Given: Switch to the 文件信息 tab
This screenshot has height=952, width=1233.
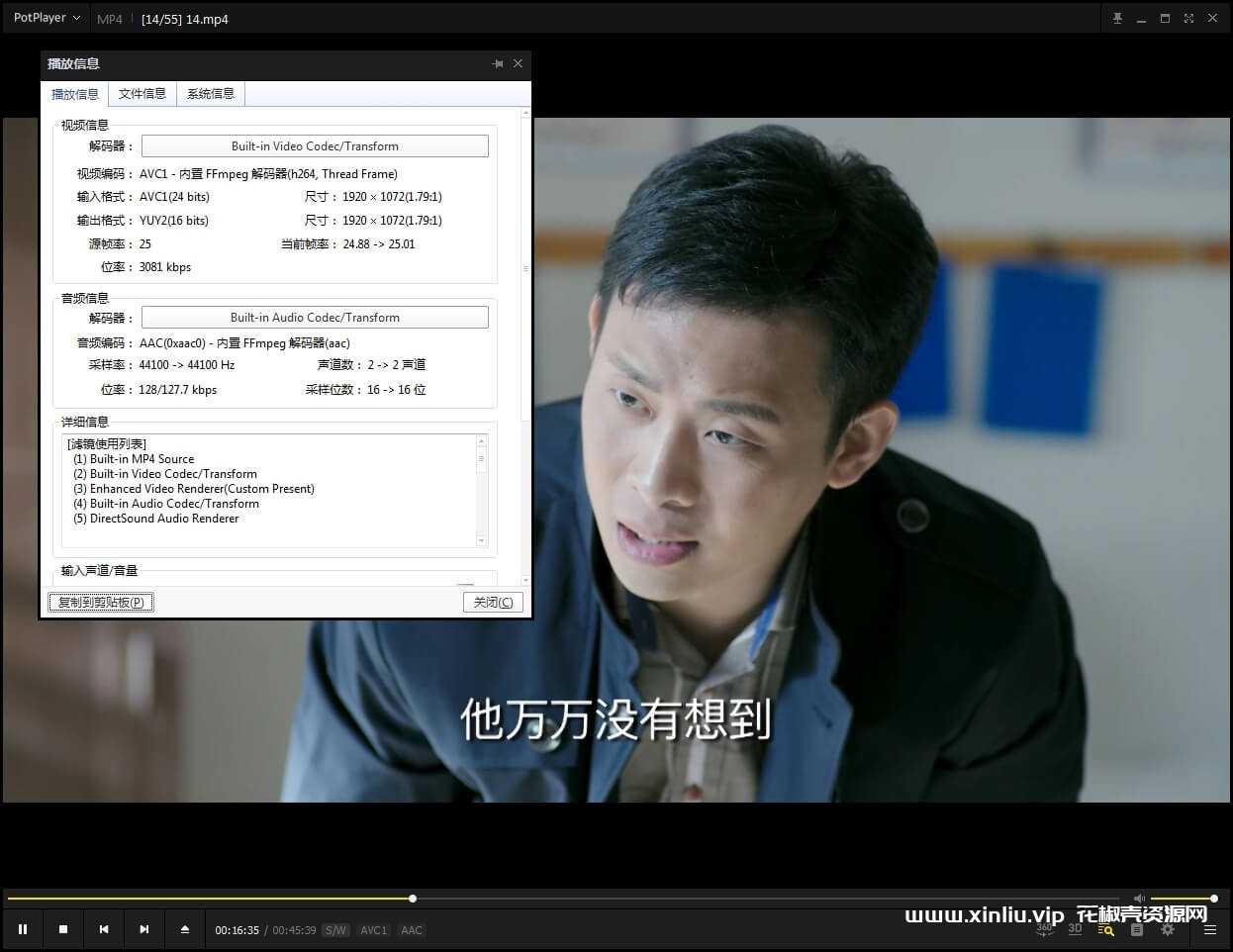Looking at the screenshot, I should (142, 94).
